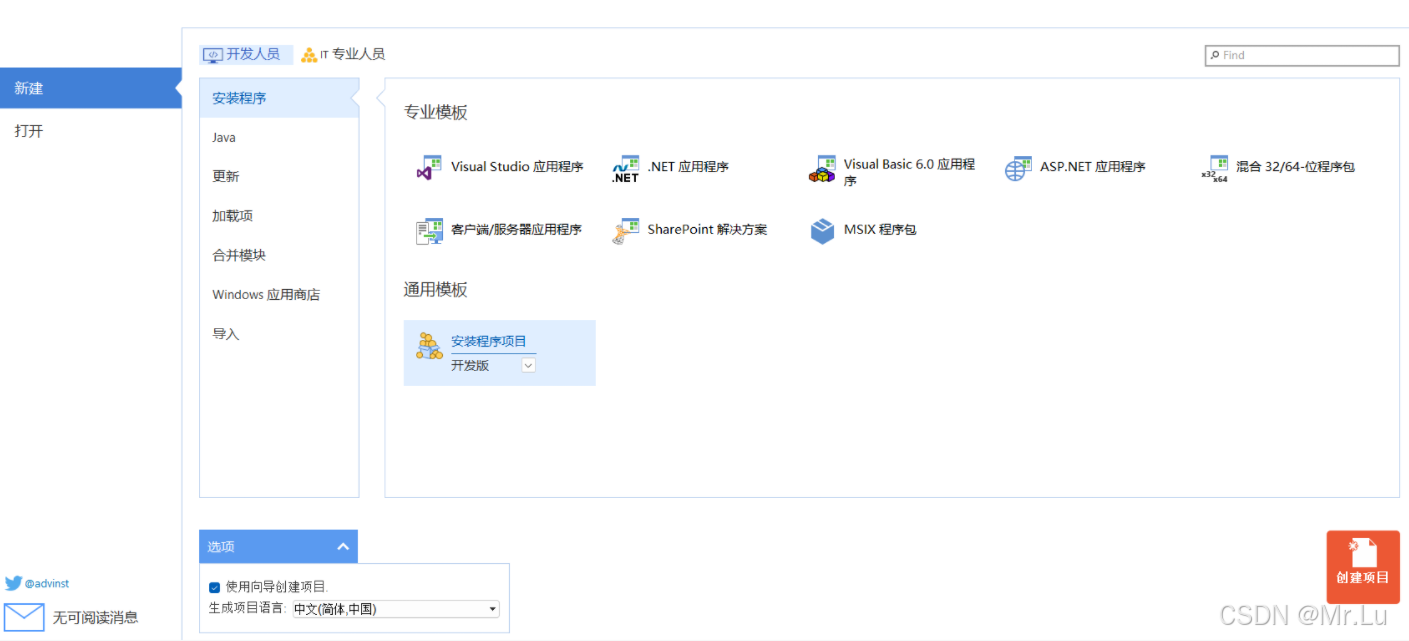Click the SharePoint 解决方案 label
The width and height of the screenshot is (1409, 641).
point(707,230)
